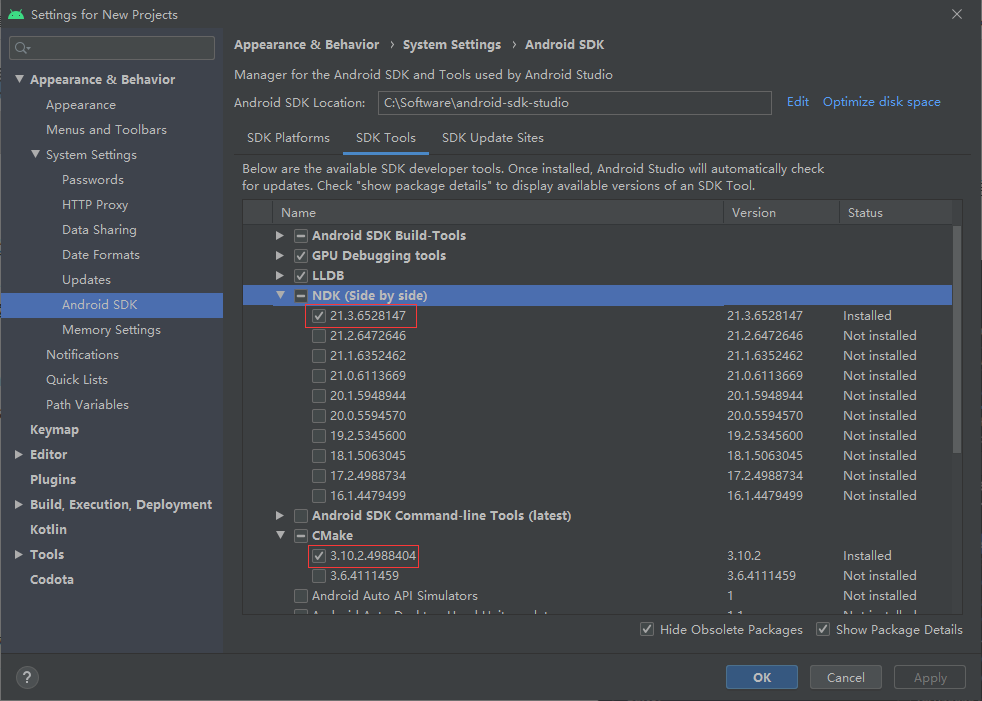Toggle Show Package Details off

pyautogui.click(x=822, y=629)
